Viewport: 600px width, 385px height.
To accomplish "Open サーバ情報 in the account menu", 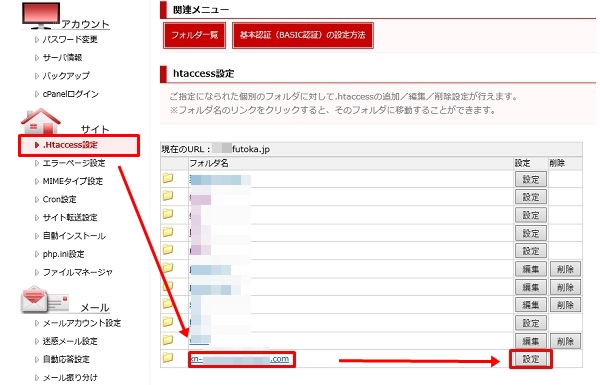I will 62,58.
